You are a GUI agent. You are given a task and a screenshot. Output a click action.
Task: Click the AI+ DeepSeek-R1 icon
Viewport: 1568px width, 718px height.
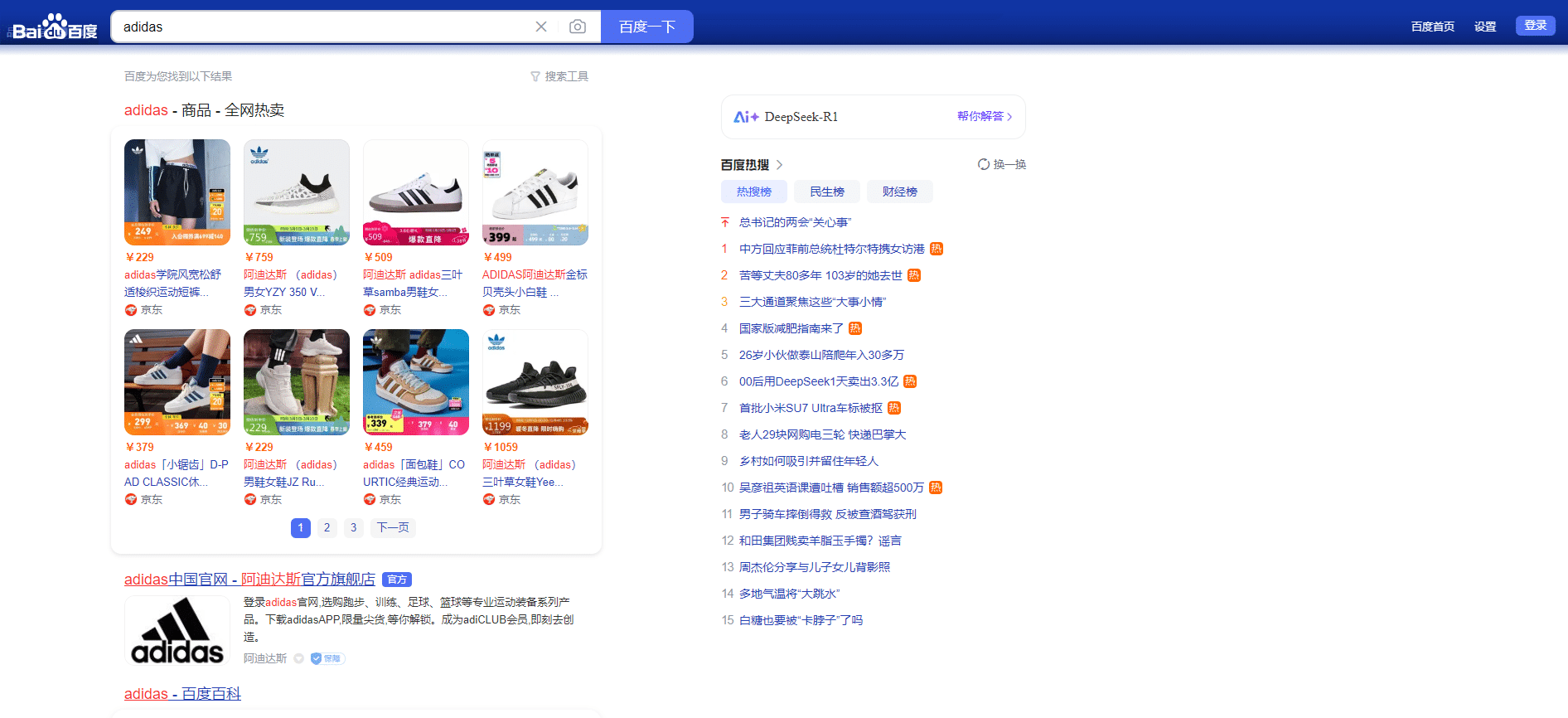click(747, 117)
